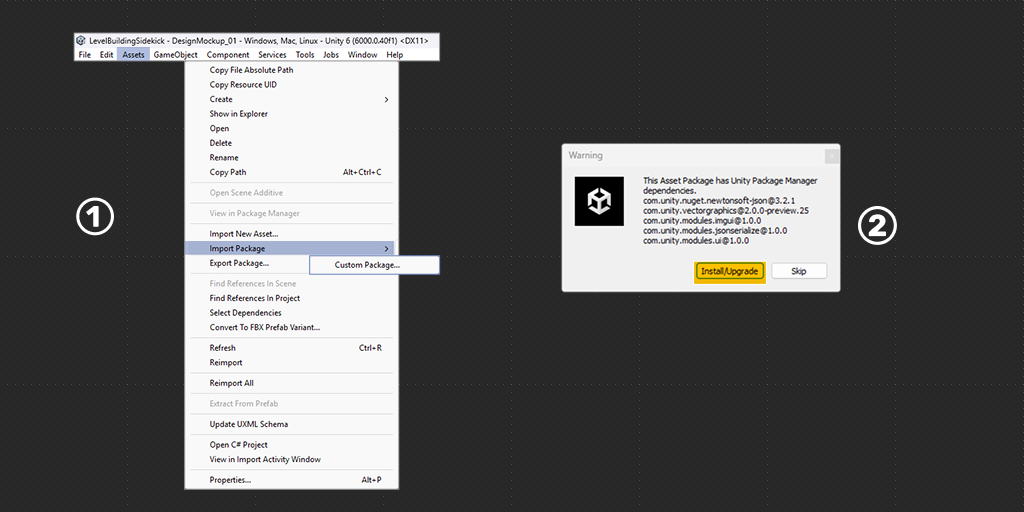Choose Custom Package... from submenu
Image resolution: width=1024 pixels, height=512 pixels.
[x=374, y=265]
